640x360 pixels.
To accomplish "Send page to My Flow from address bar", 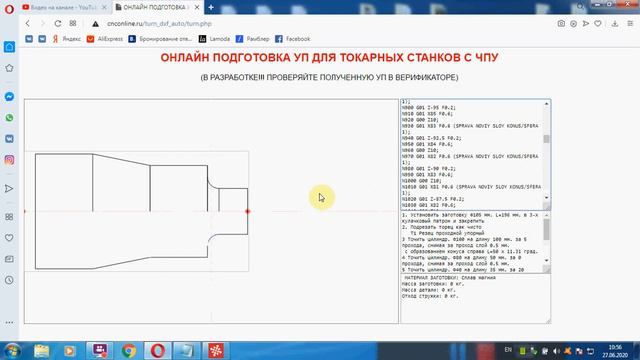I will (586, 24).
